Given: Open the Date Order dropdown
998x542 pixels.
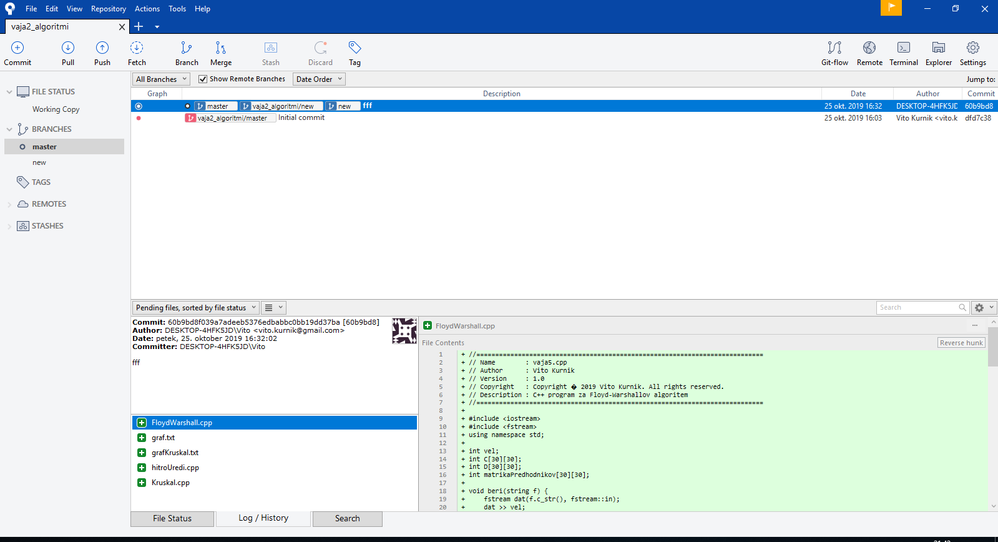Looking at the screenshot, I should (x=318, y=79).
